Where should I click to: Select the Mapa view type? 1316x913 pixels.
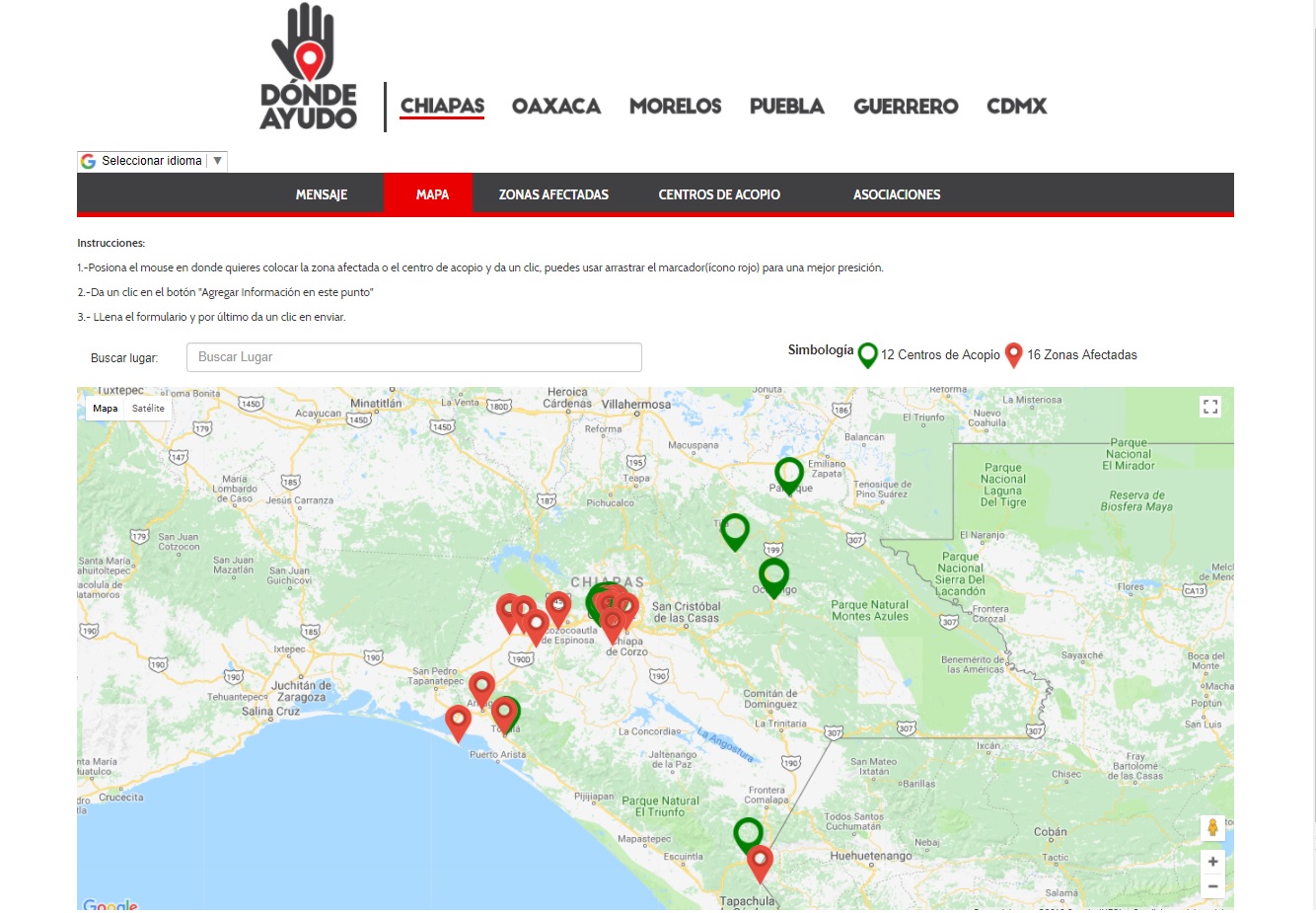pyautogui.click(x=106, y=408)
